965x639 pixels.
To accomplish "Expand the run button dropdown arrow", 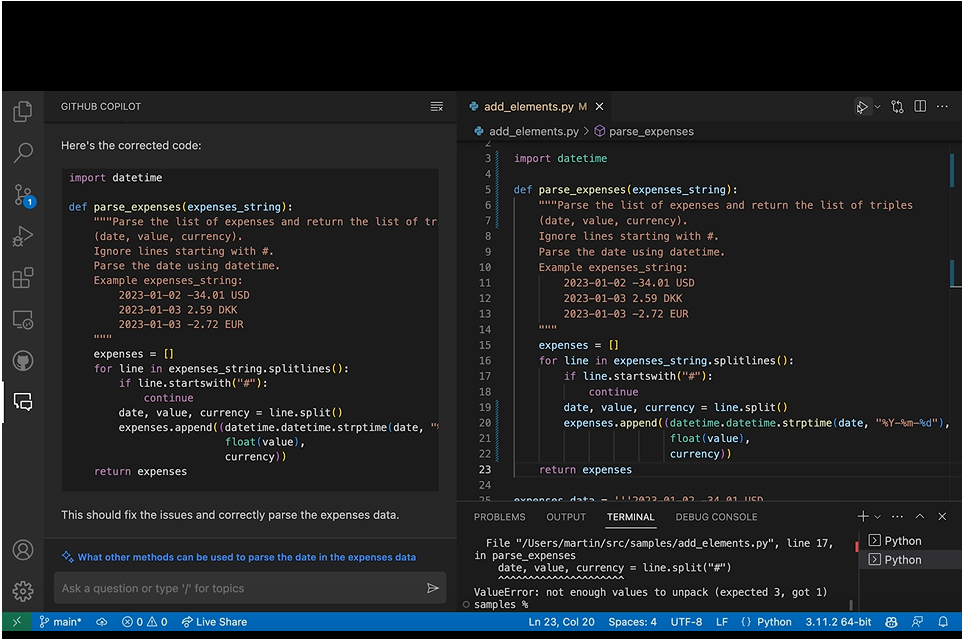I will pos(877,106).
